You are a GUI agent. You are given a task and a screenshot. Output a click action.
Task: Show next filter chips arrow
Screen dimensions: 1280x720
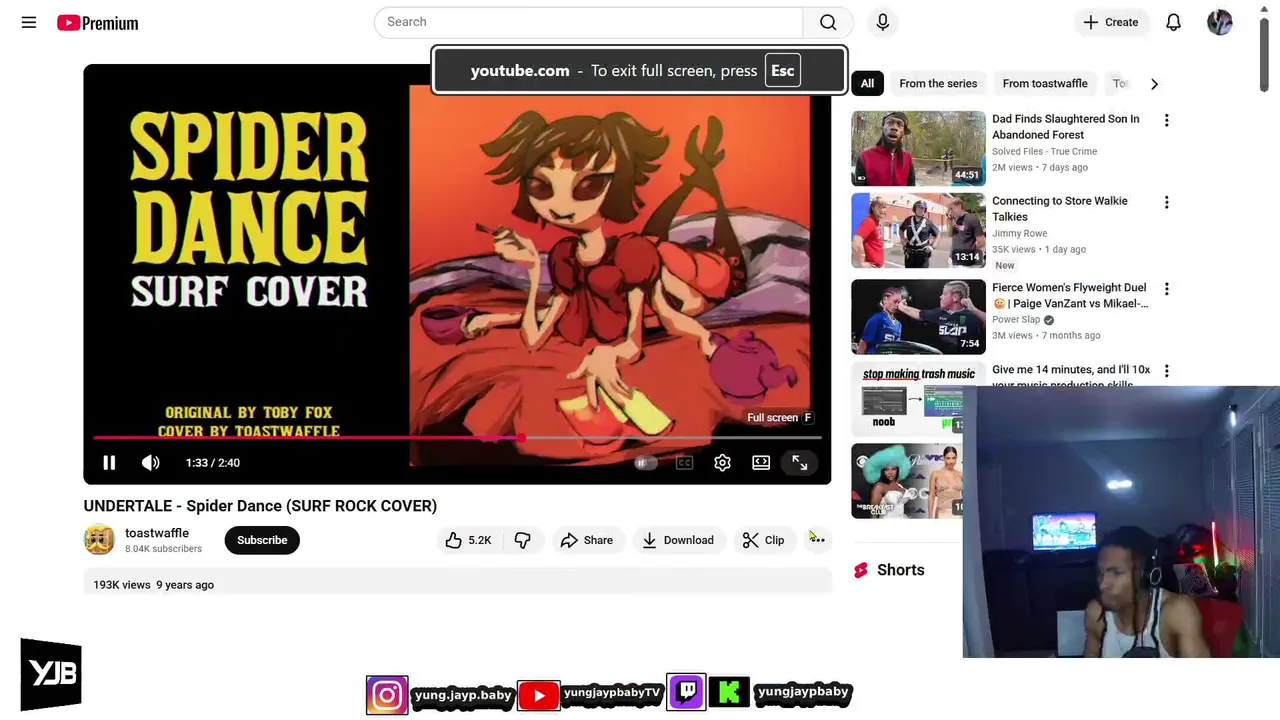(x=1154, y=84)
